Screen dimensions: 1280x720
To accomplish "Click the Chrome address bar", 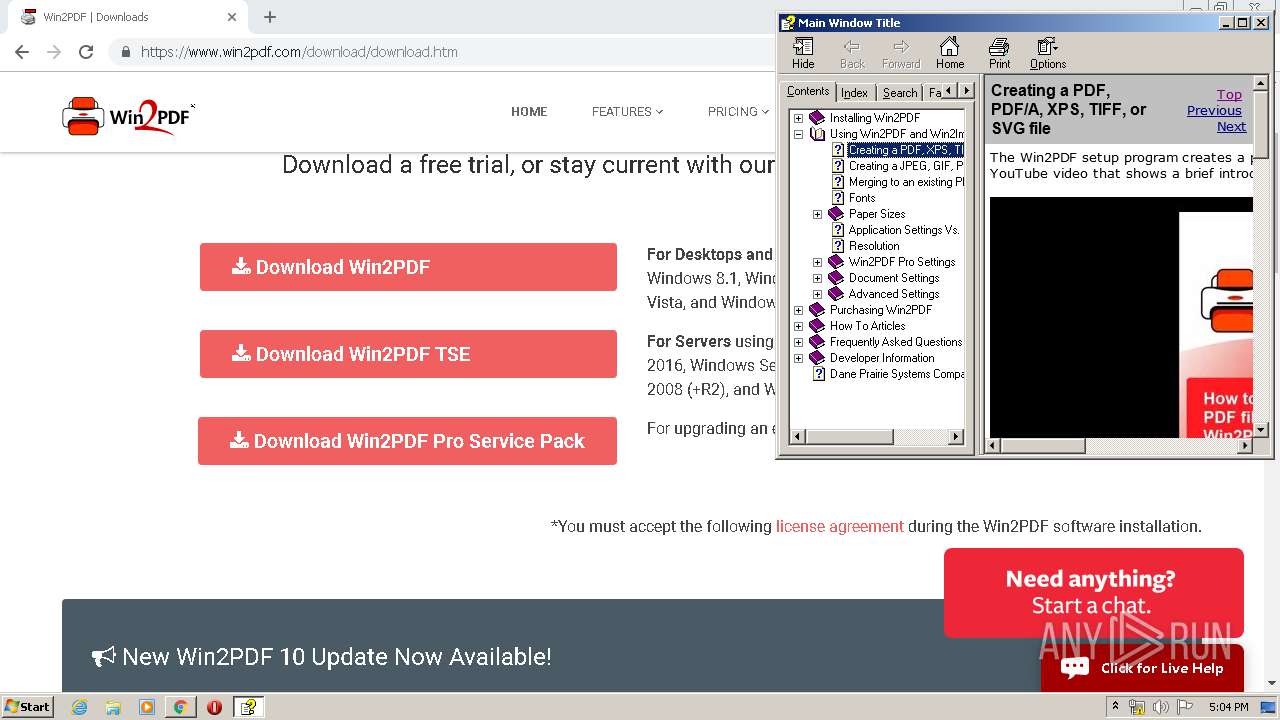I will pyautogui.click(x=440, y=52).
